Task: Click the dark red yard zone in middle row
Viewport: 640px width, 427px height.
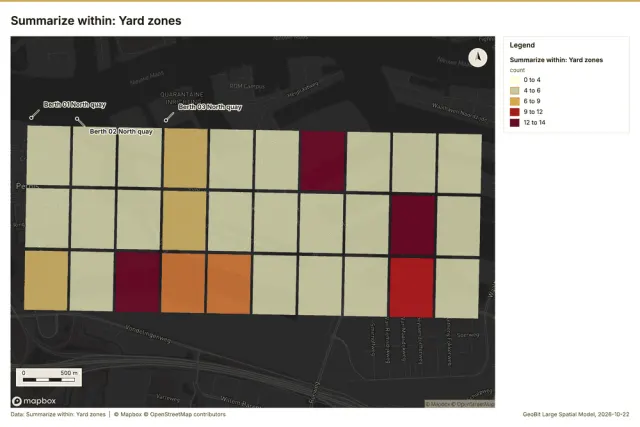Action: [413, 225]
